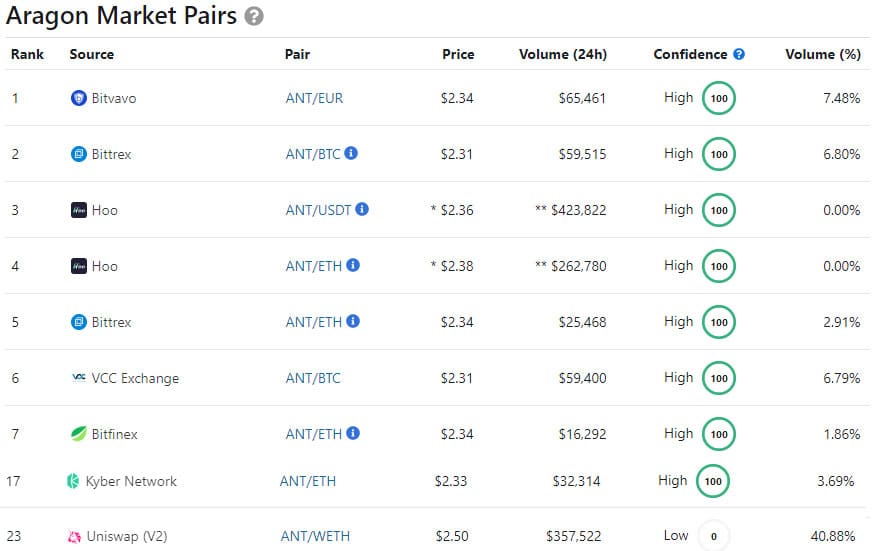Click the Bitvavo confidence score 100 badge
Image resolution: width=873 pixels, height=551 pixels.
[x=718, y=98]
